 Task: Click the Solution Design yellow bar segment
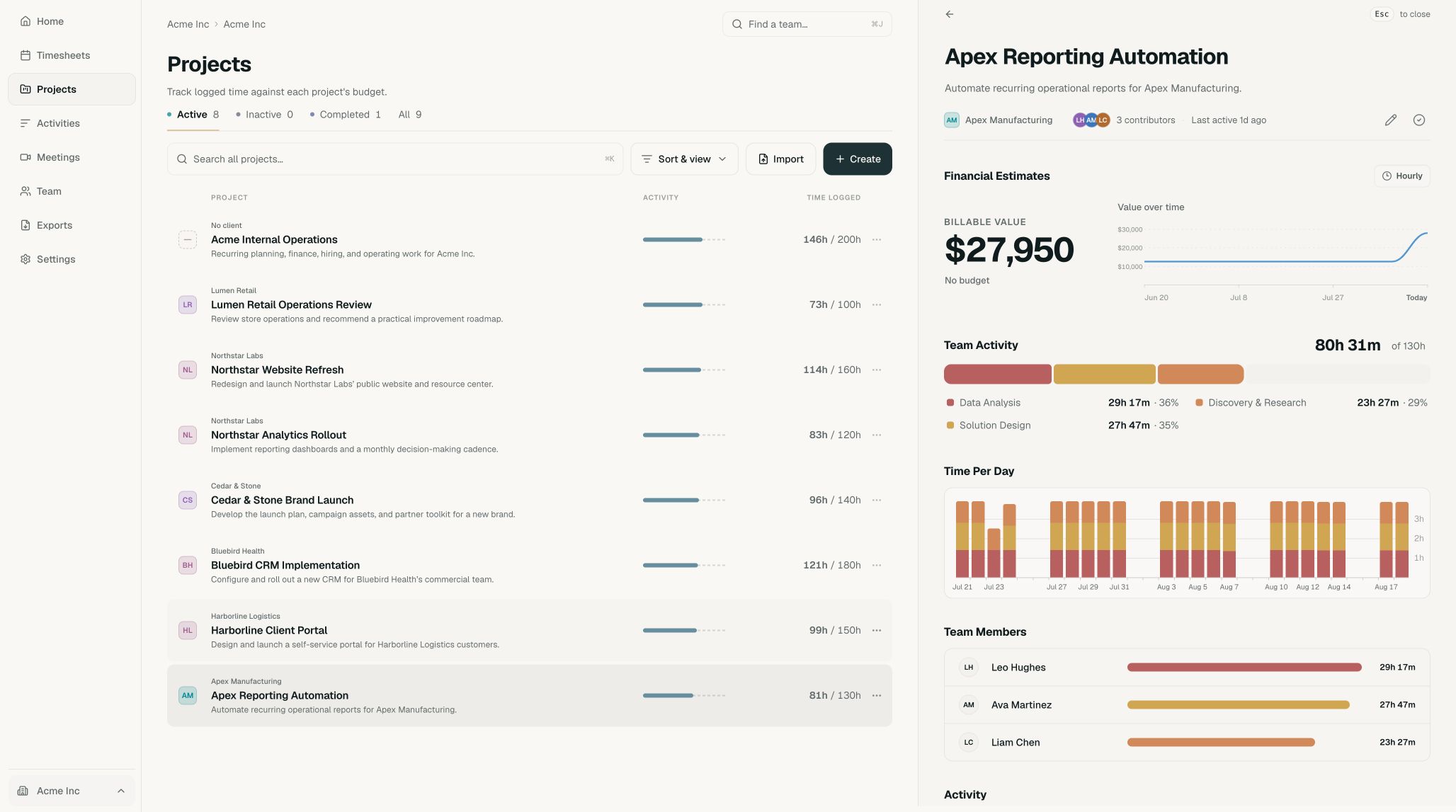(1104, 374)
